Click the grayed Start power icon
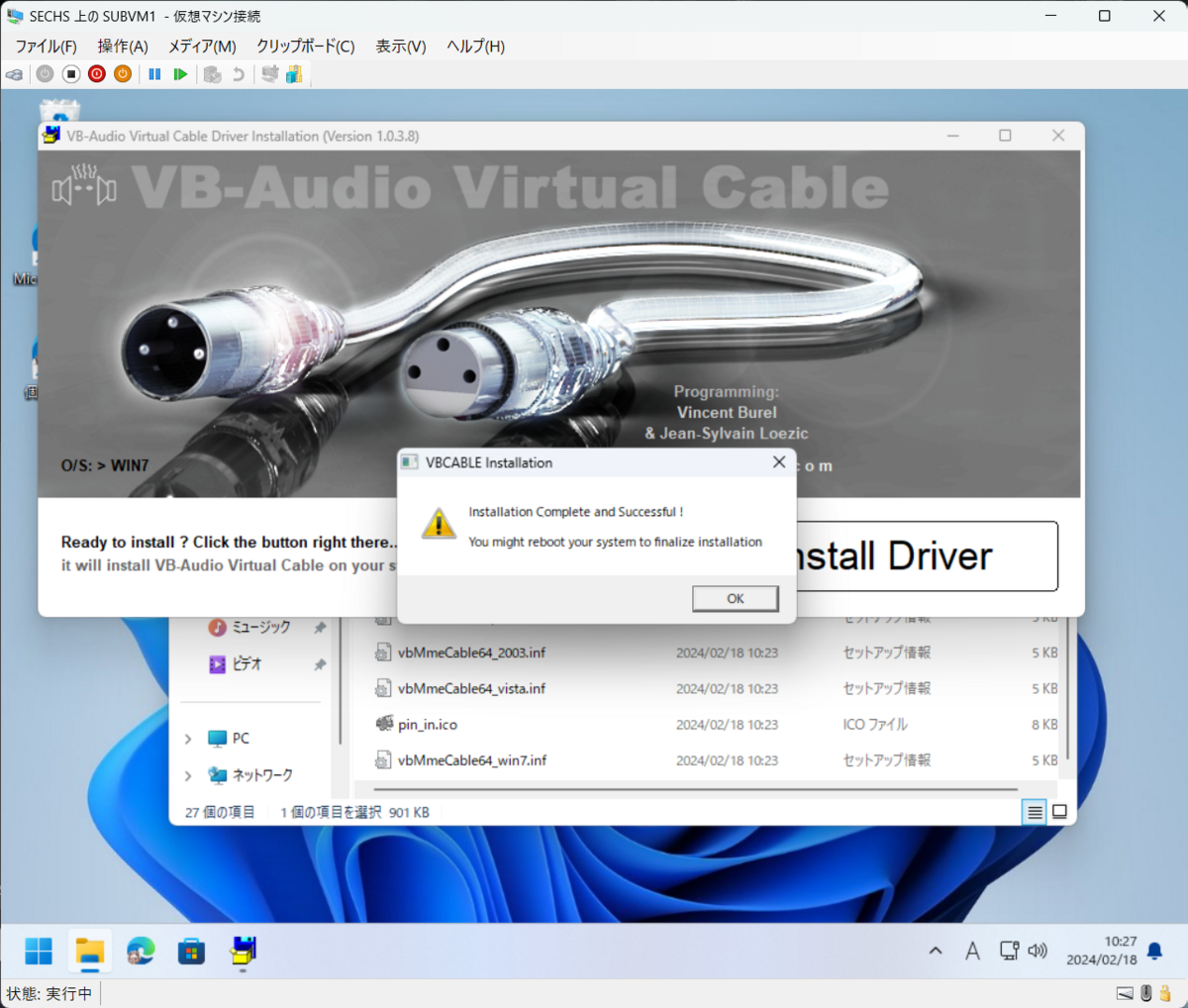 tap(46, 74)
